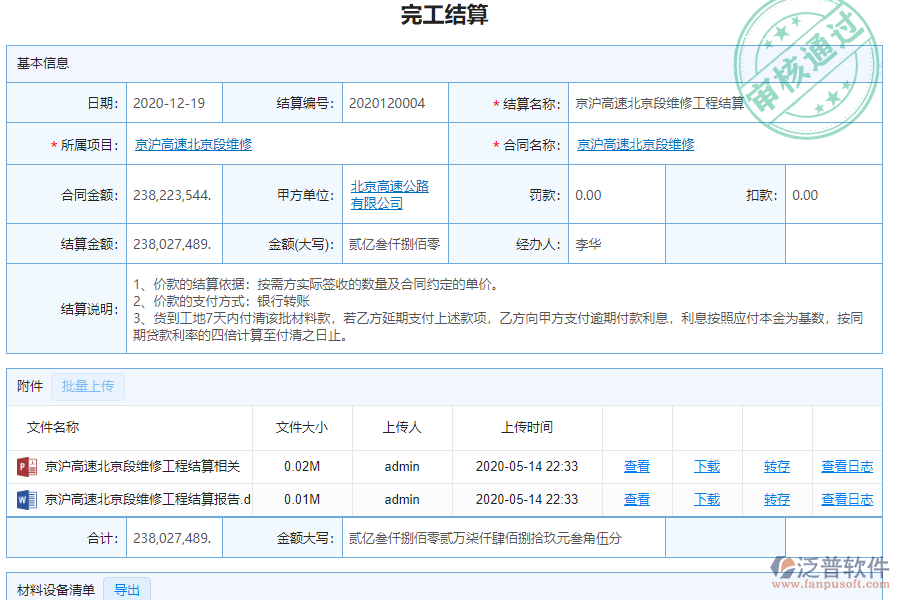Click the 导出 export button

coord(126,590)
